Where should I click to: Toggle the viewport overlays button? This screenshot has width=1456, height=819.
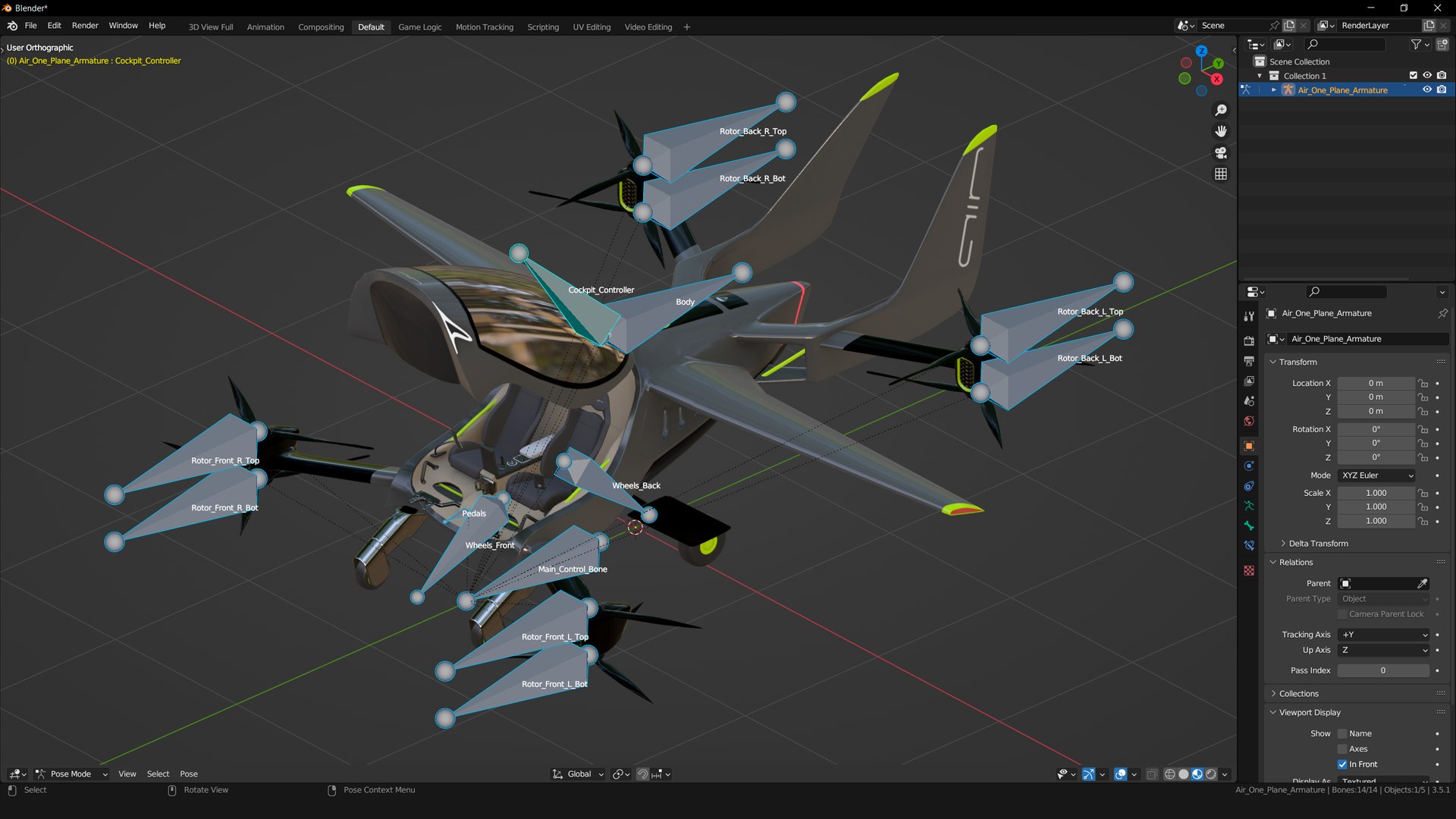pyautogui.click(x=1120, y=774)
